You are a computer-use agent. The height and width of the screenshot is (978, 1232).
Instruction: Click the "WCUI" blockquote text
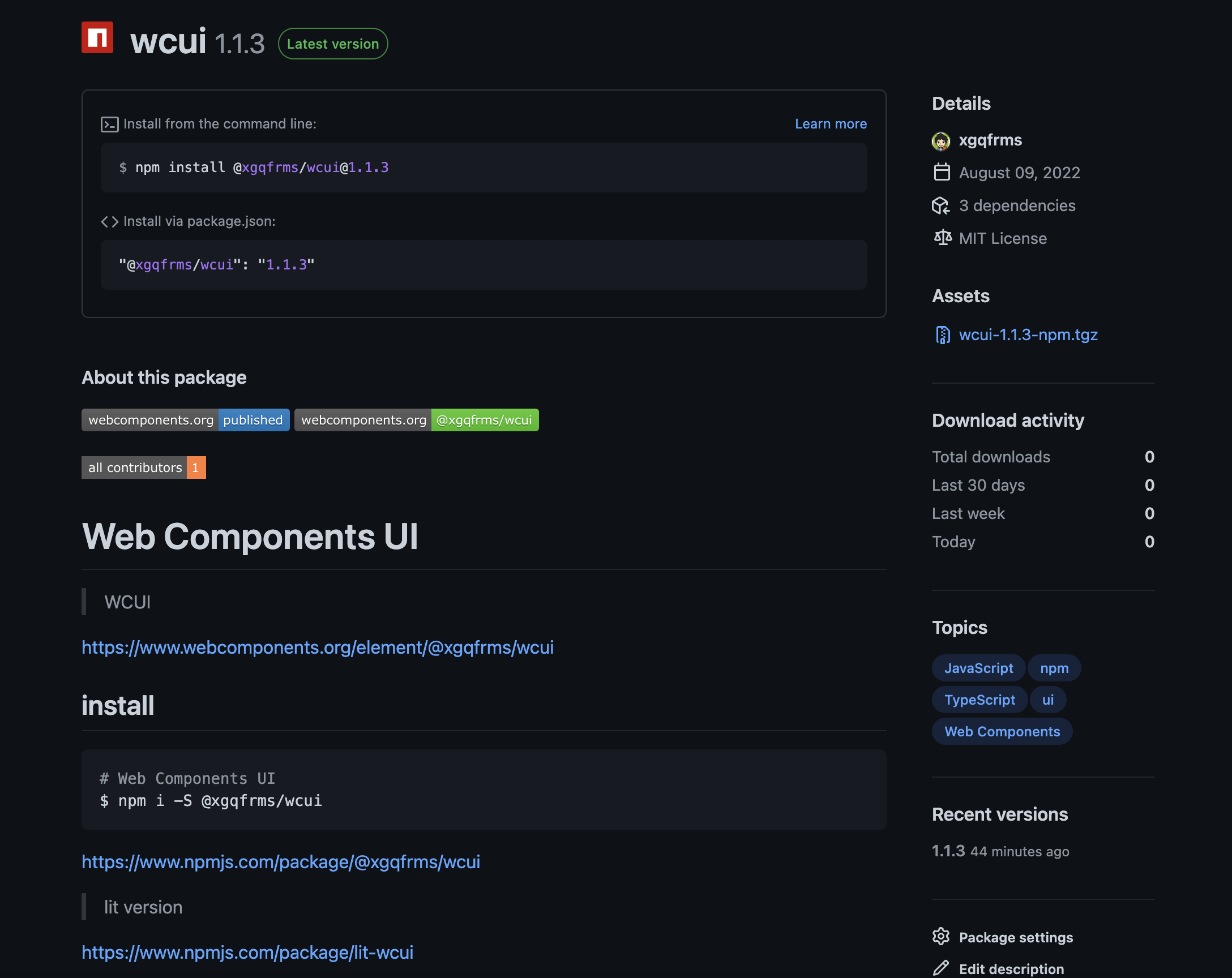127,602
